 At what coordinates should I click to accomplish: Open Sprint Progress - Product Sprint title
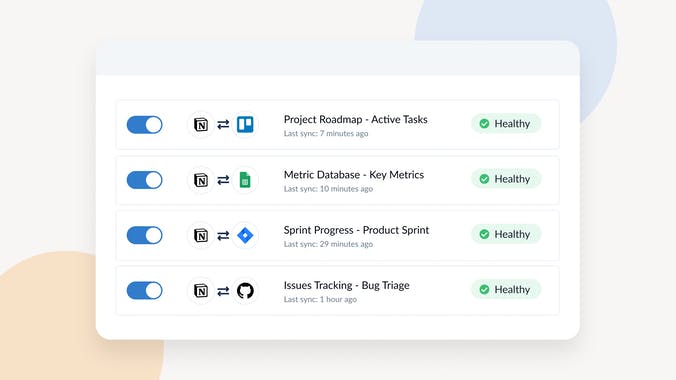point(357,230)
